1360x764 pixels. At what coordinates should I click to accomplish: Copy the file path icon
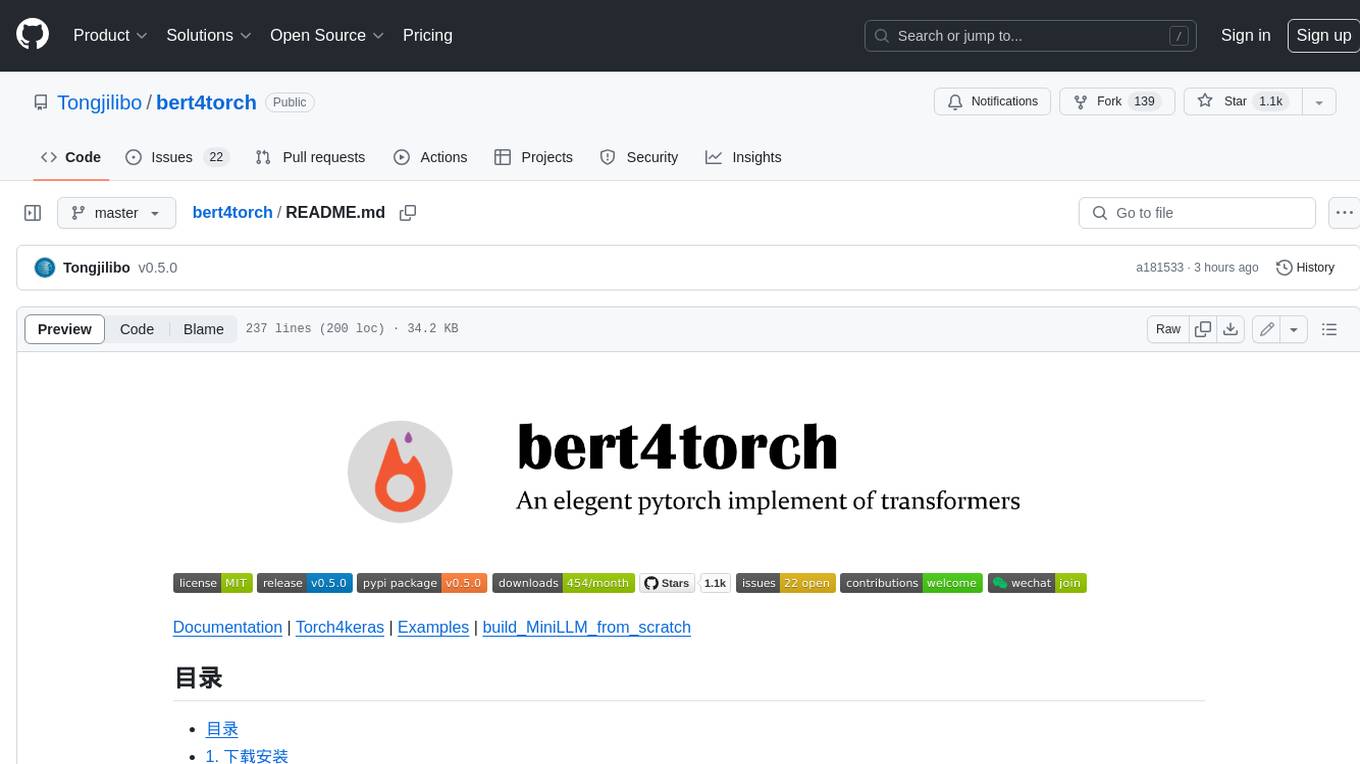click(407, 213)
